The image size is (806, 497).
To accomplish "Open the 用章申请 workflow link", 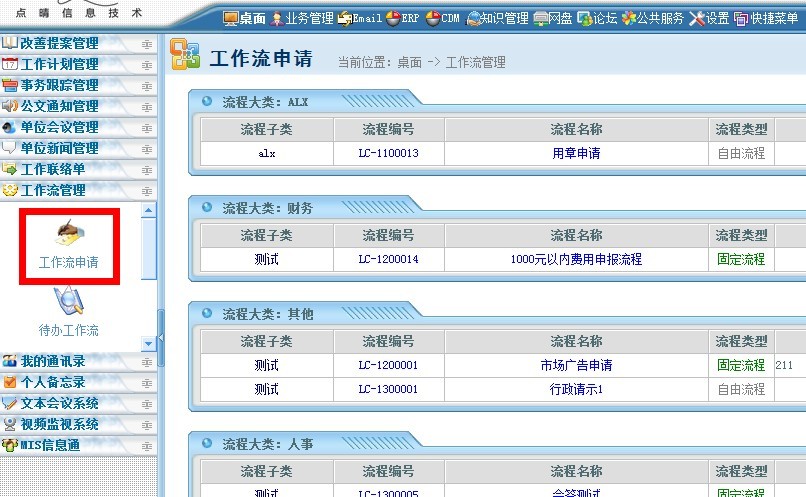I will click(576, 154).
